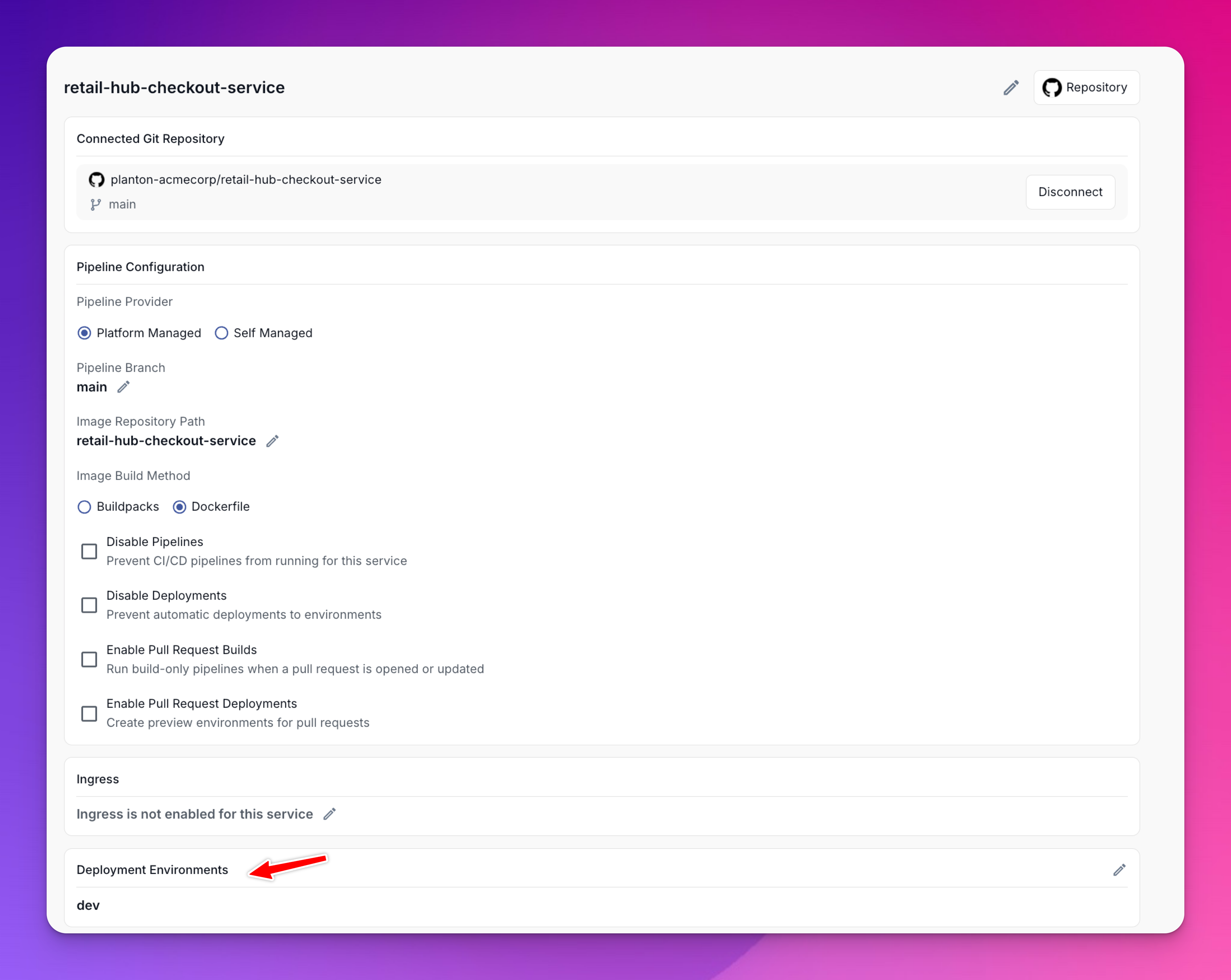Screen dimensions: 1231x980
Task: Disconnect the connected Git repository
Action: tap(1070, 192)
